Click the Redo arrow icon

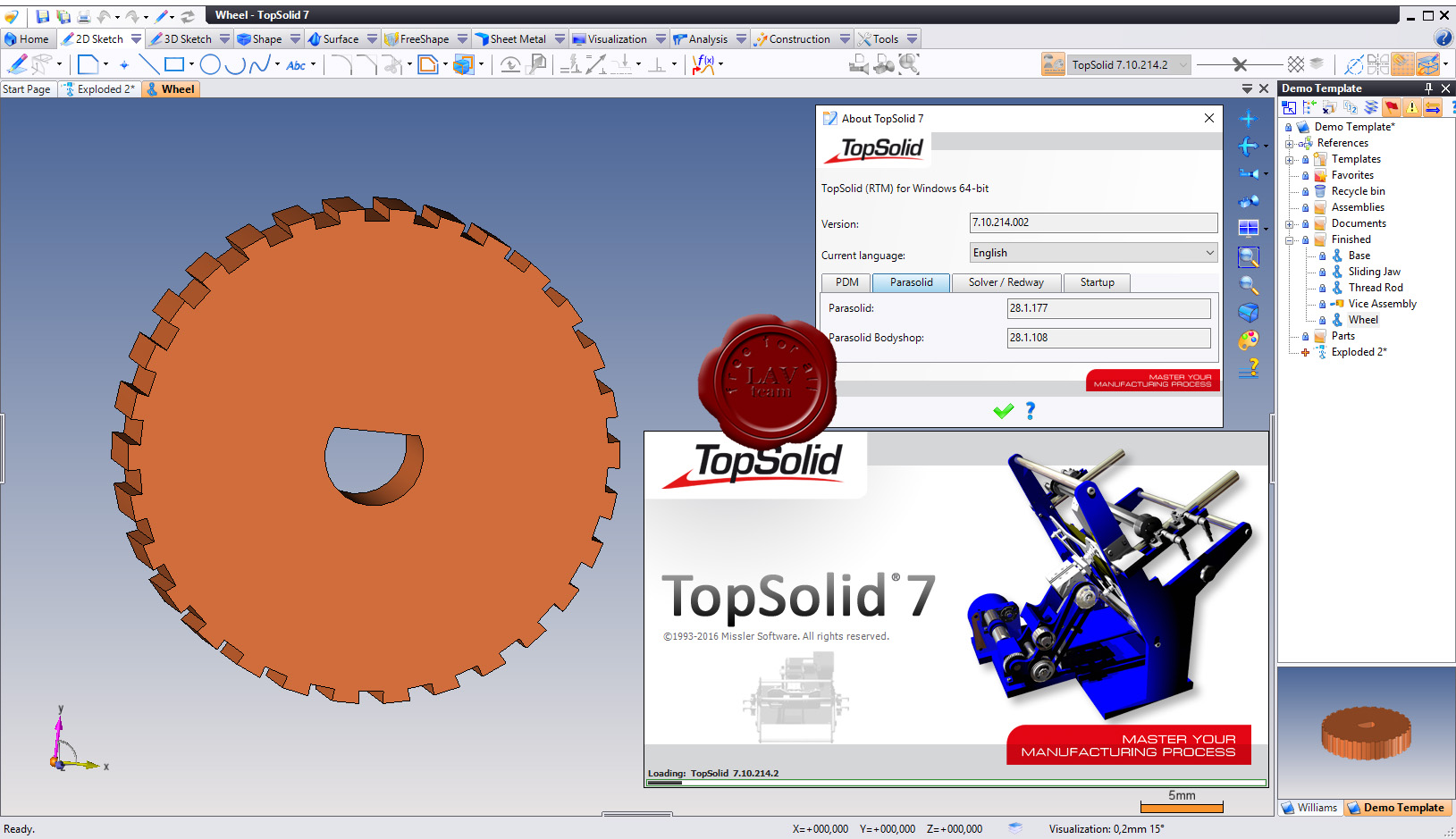click(132, 15)
